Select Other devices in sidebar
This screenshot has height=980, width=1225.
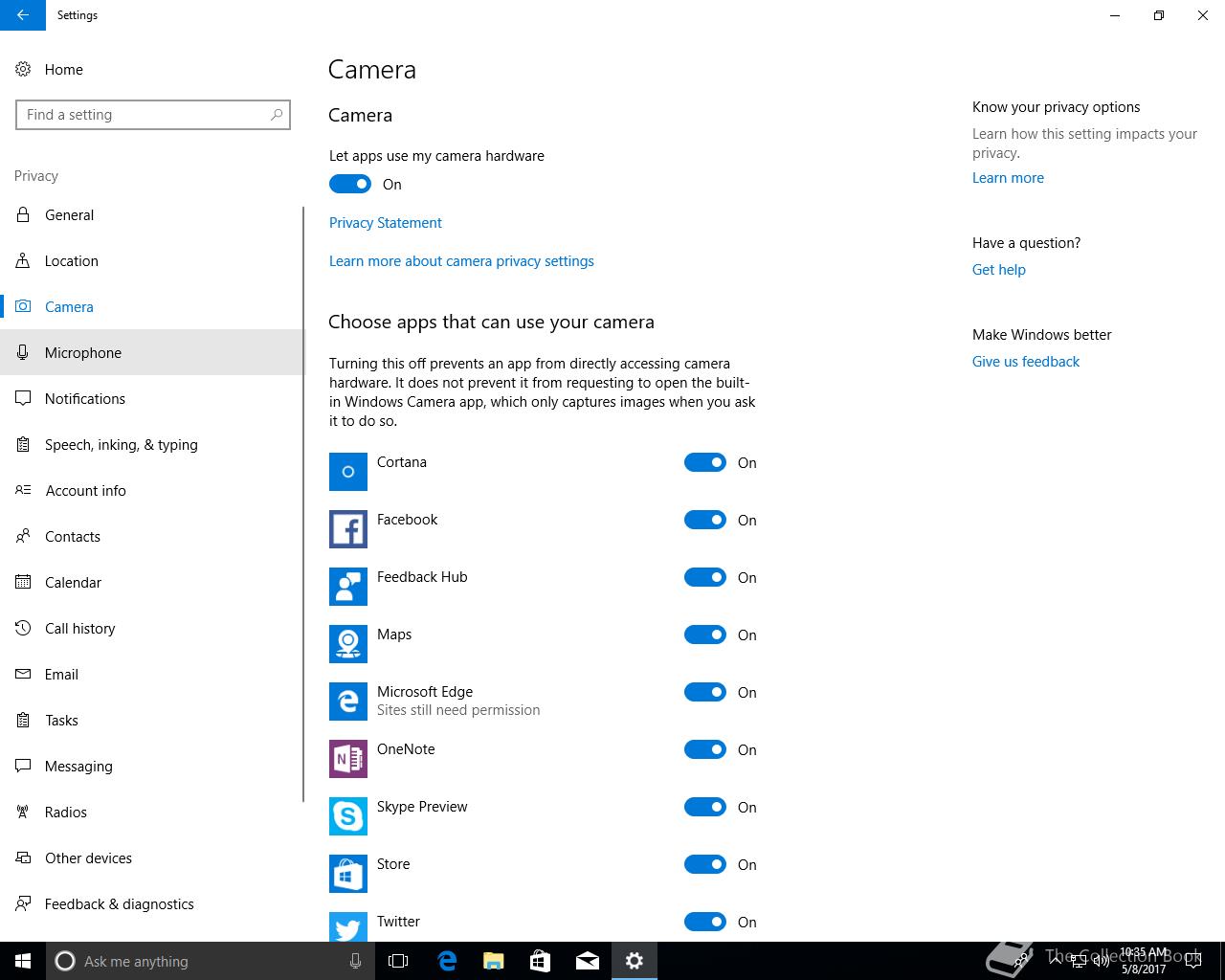151,857
